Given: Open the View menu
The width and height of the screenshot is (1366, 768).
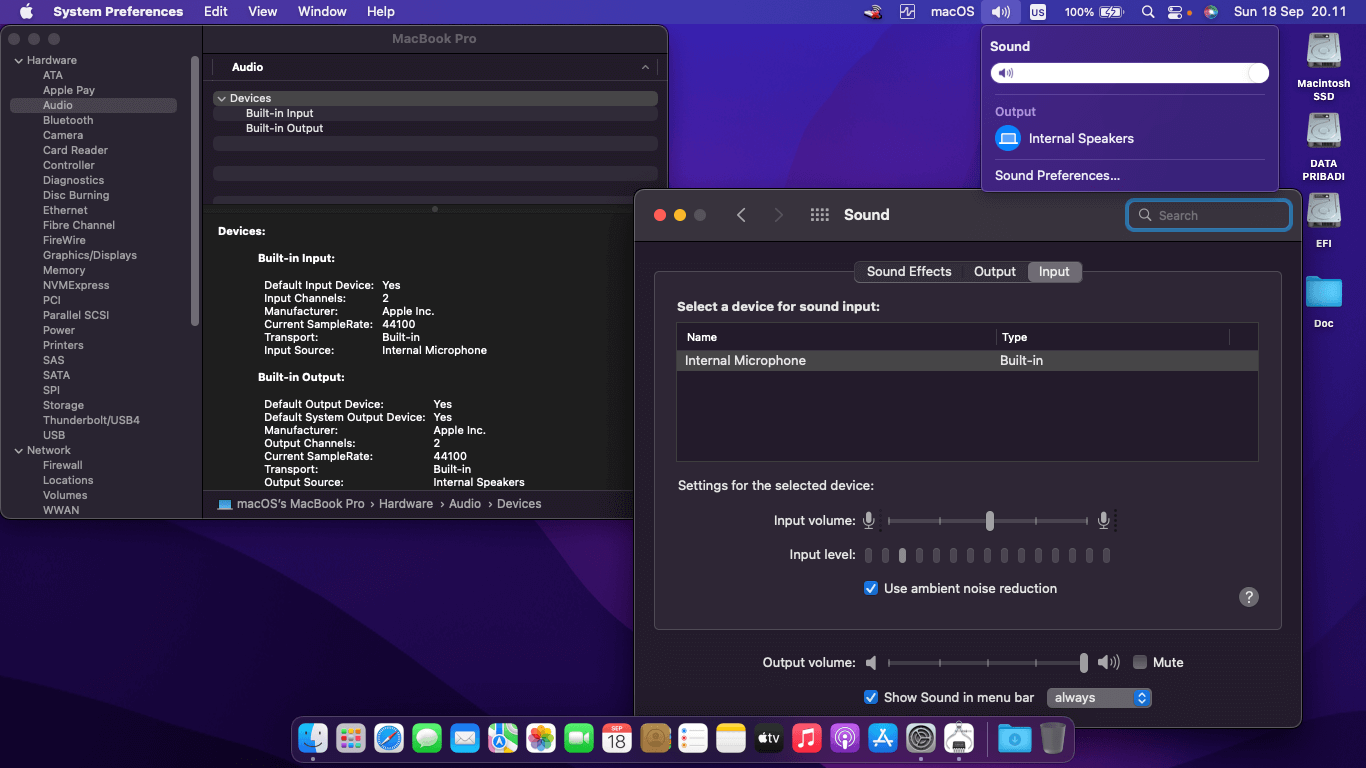Looking at the screenshot, I should click(x=263, y=12).
